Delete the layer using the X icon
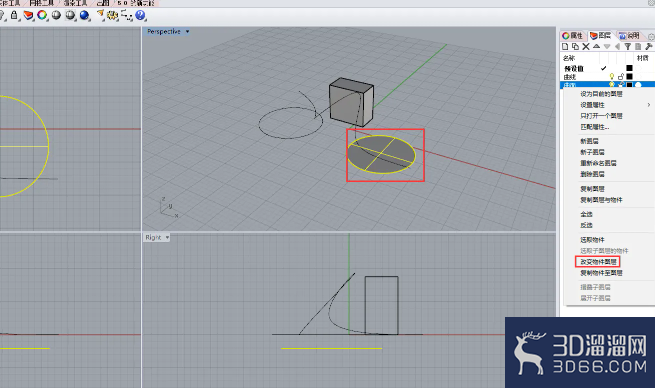Image resolution: width=655 pixels, height=388 pixels. (x=586, y=46)
